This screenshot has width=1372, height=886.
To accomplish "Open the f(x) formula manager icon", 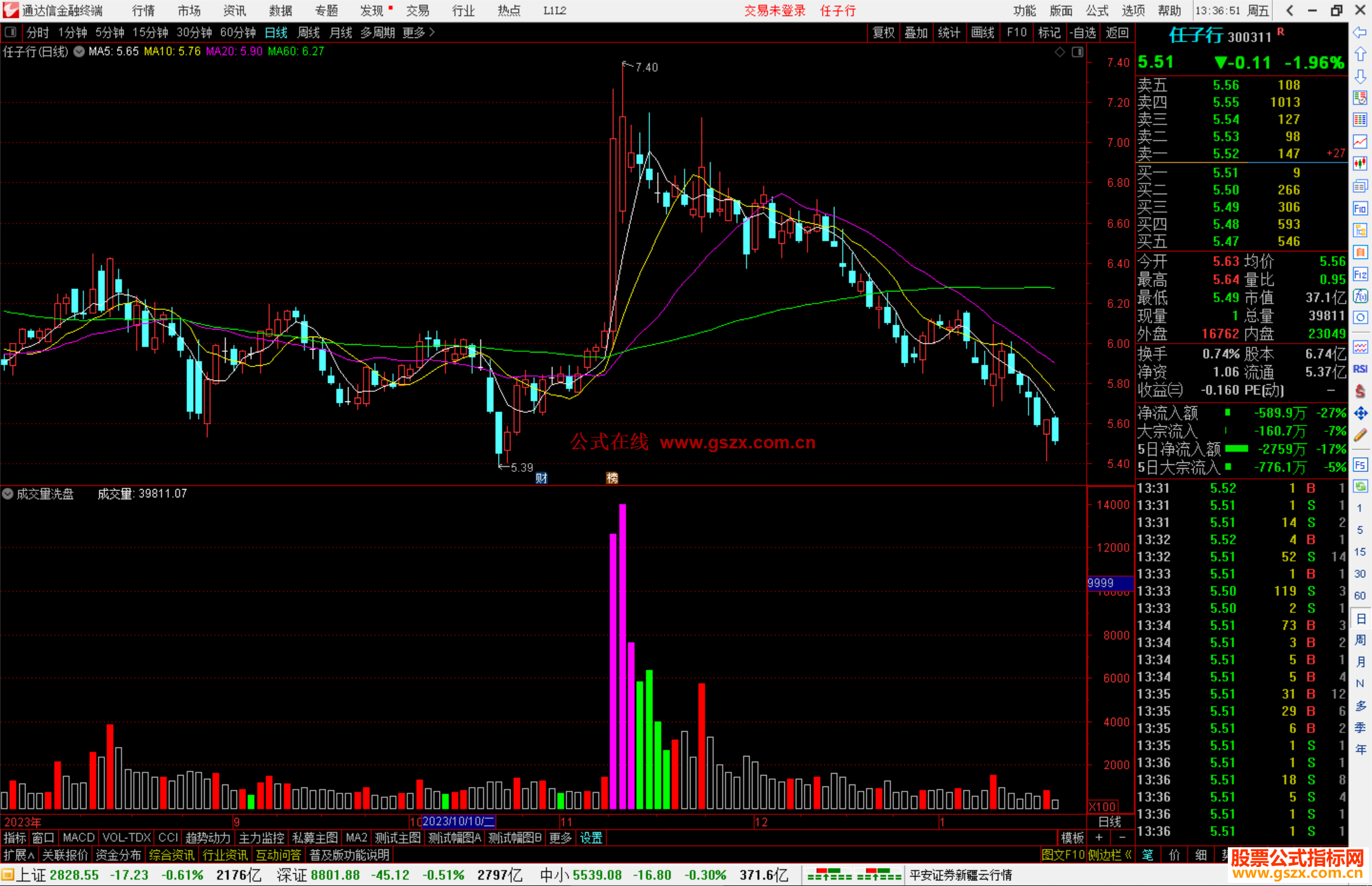I will pyautogui.click(x=1360, y=296).
